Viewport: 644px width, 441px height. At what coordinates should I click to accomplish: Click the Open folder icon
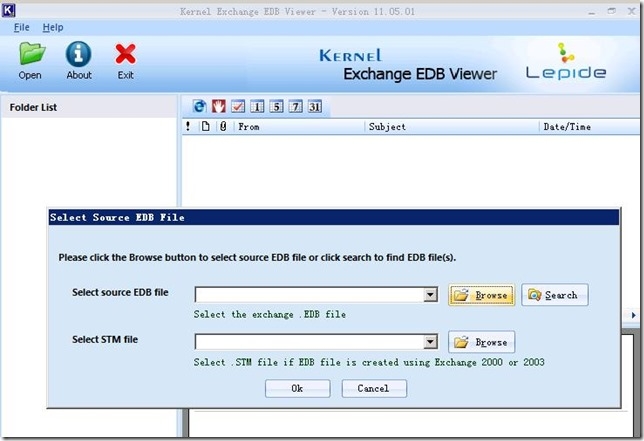click(x=32, y=54)
